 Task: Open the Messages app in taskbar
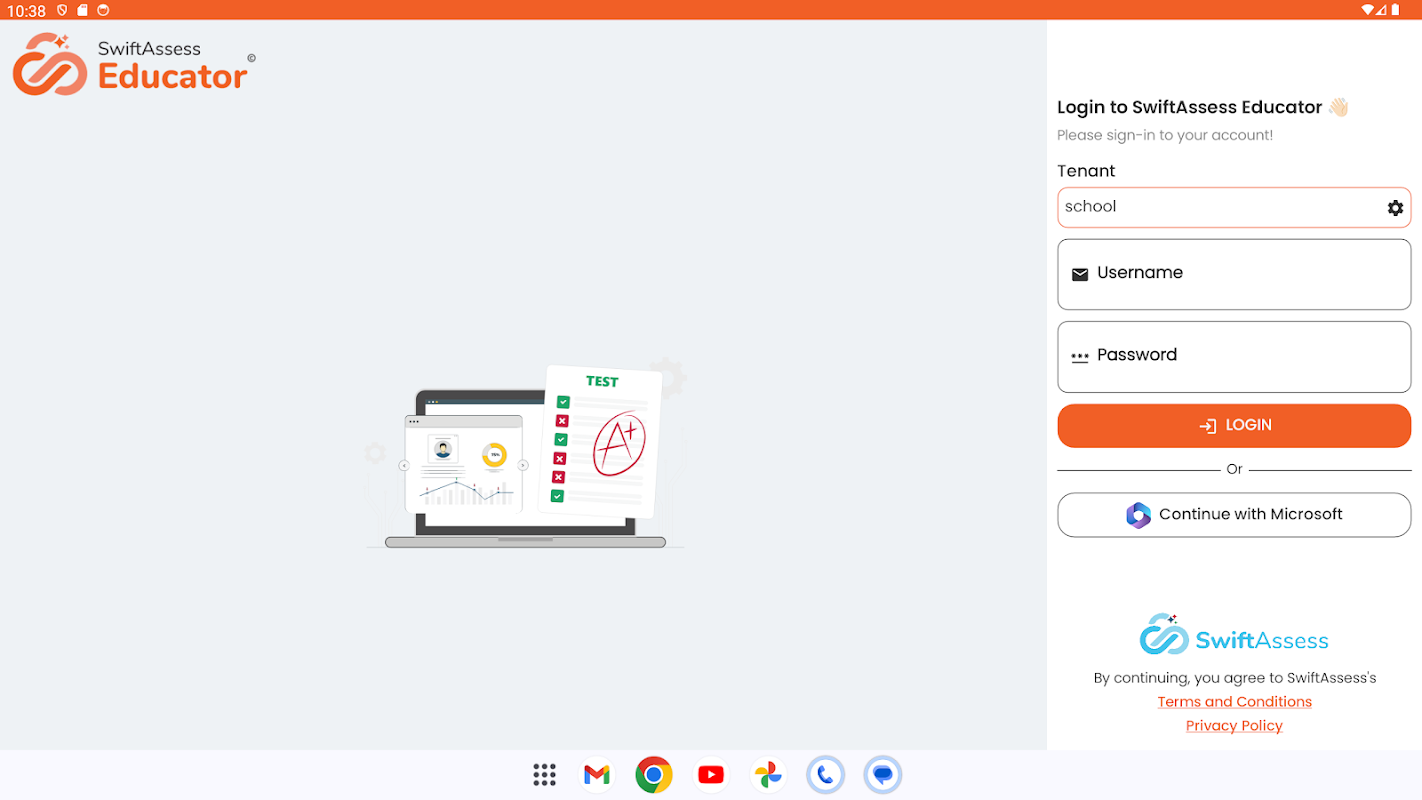pos(883,775)
